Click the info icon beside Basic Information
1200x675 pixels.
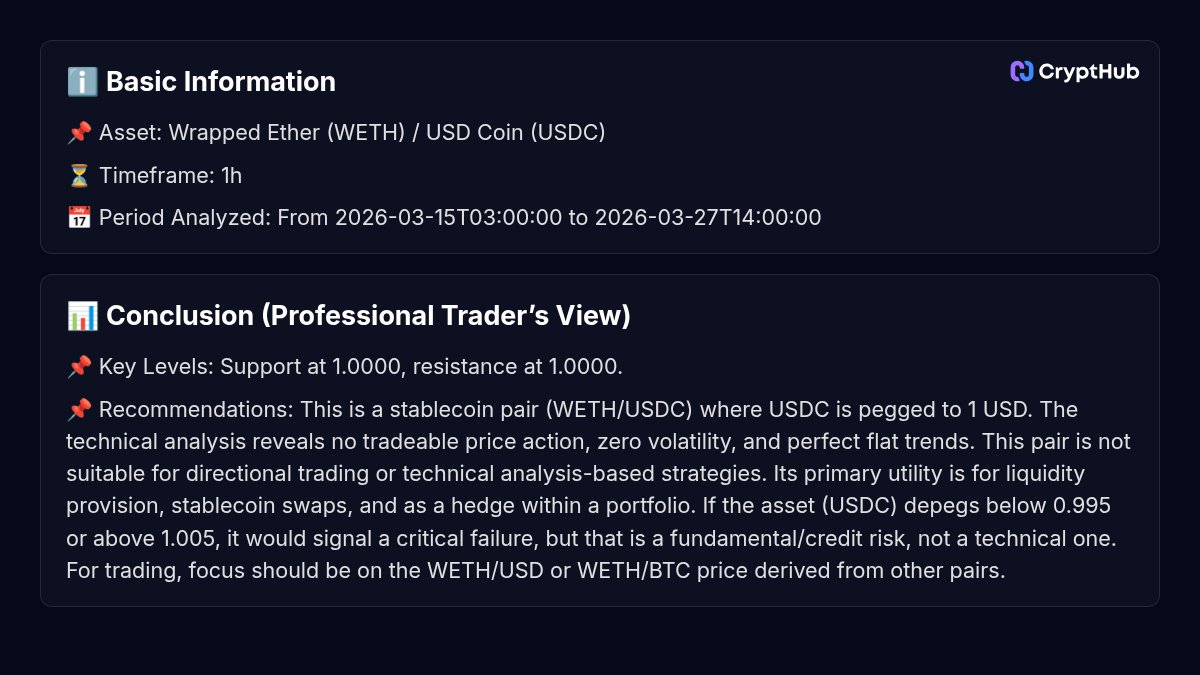[x=82, y=82]
